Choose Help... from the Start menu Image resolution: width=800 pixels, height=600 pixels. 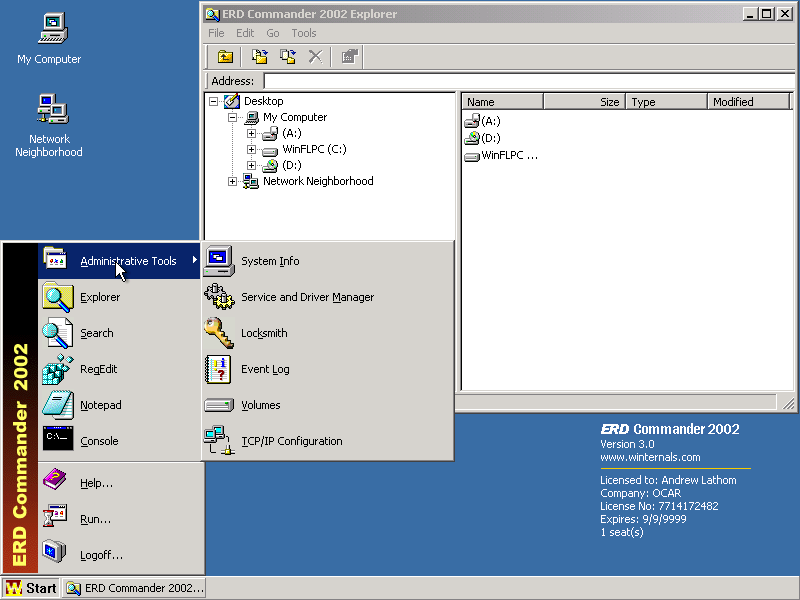coord(120,483)
